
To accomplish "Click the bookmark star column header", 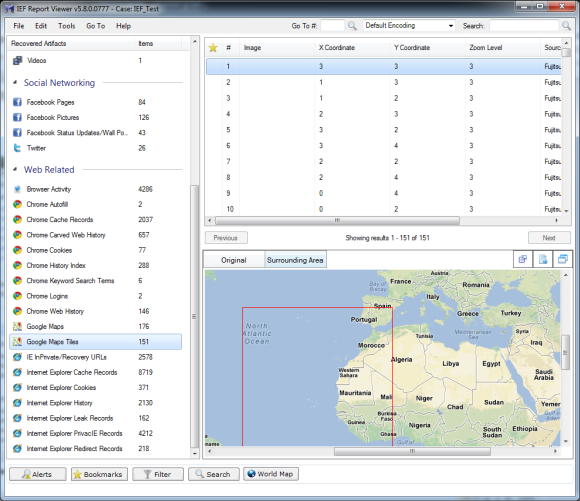I will pos(213,48).
